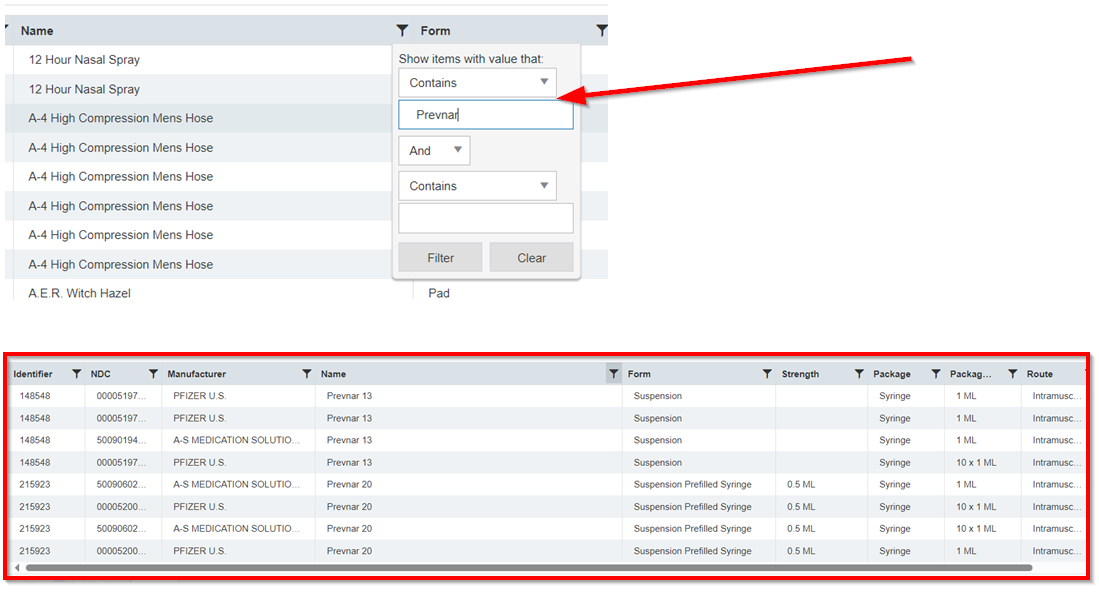Screen dimensions: 1099x597
Task: Open Form filter icon in results grid
Action: coord(767,373)
